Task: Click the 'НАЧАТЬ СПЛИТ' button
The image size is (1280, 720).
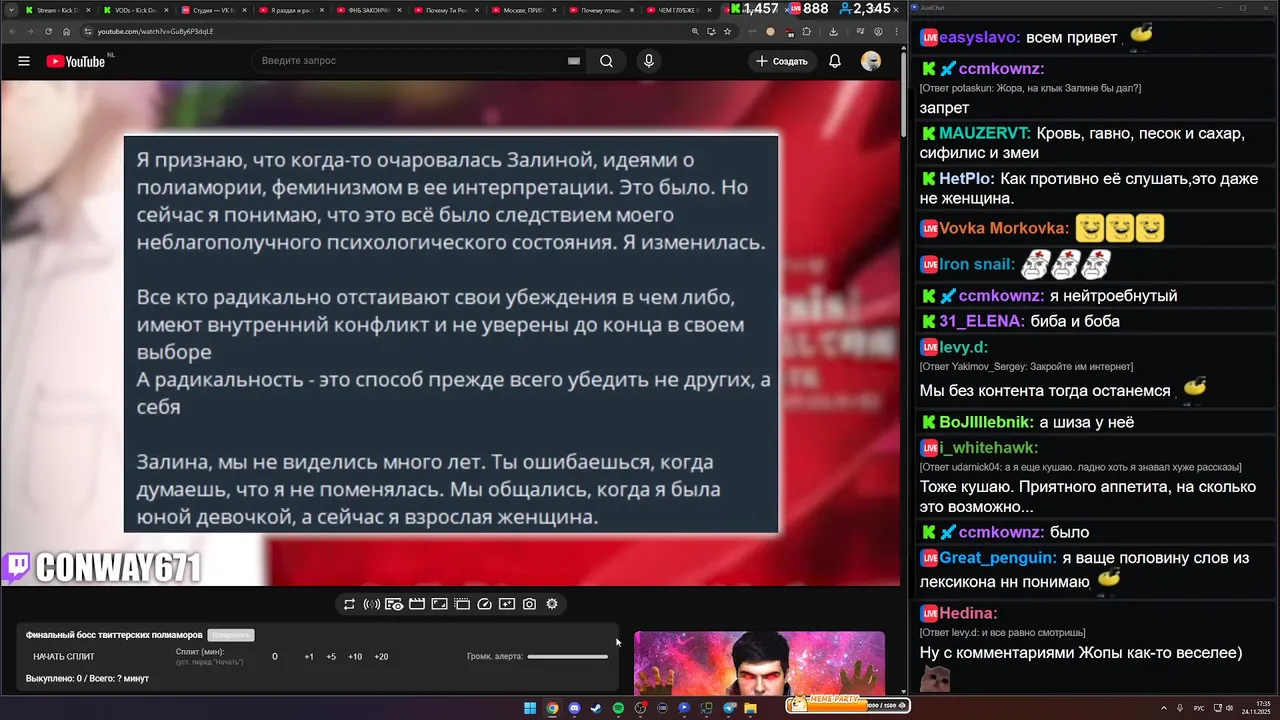Action: click(x=64, y=657)
